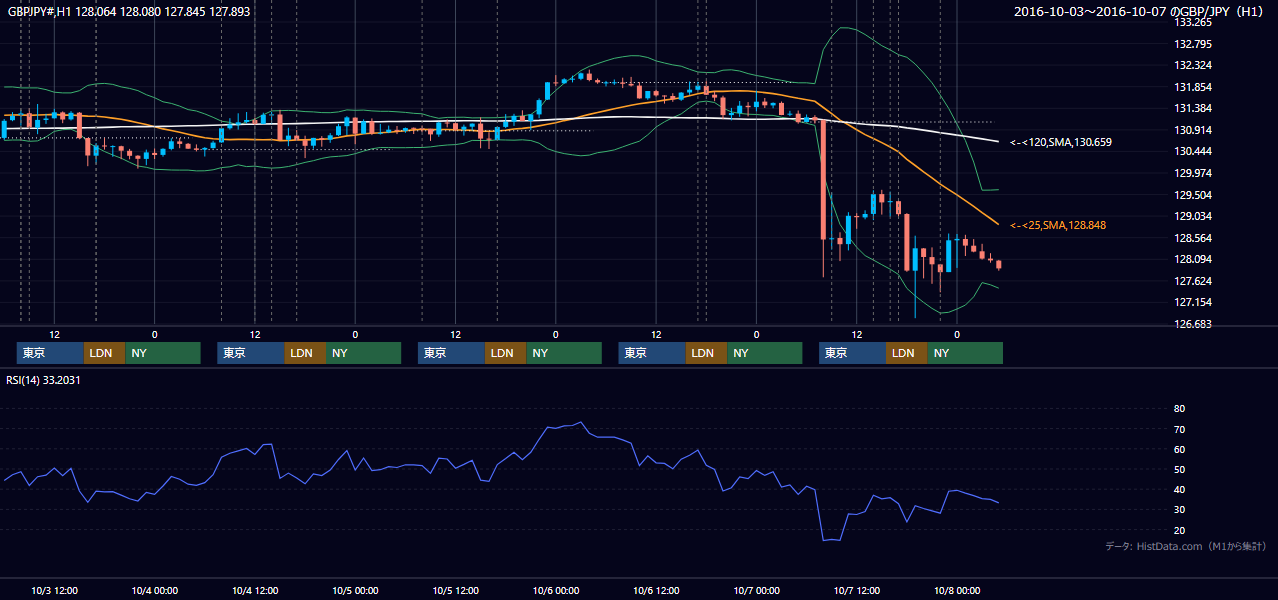
Task: Click the 133.265 price axis label
Action: click(x=1193, y=22)
